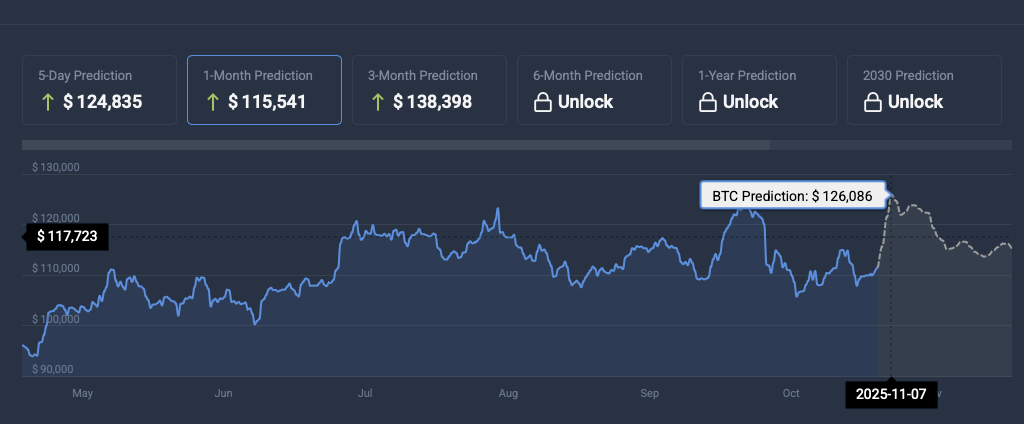Click the $130,000 y-axis label
Screen dimensions: 1024x424
pyautogui.click(x=56, y=167)
